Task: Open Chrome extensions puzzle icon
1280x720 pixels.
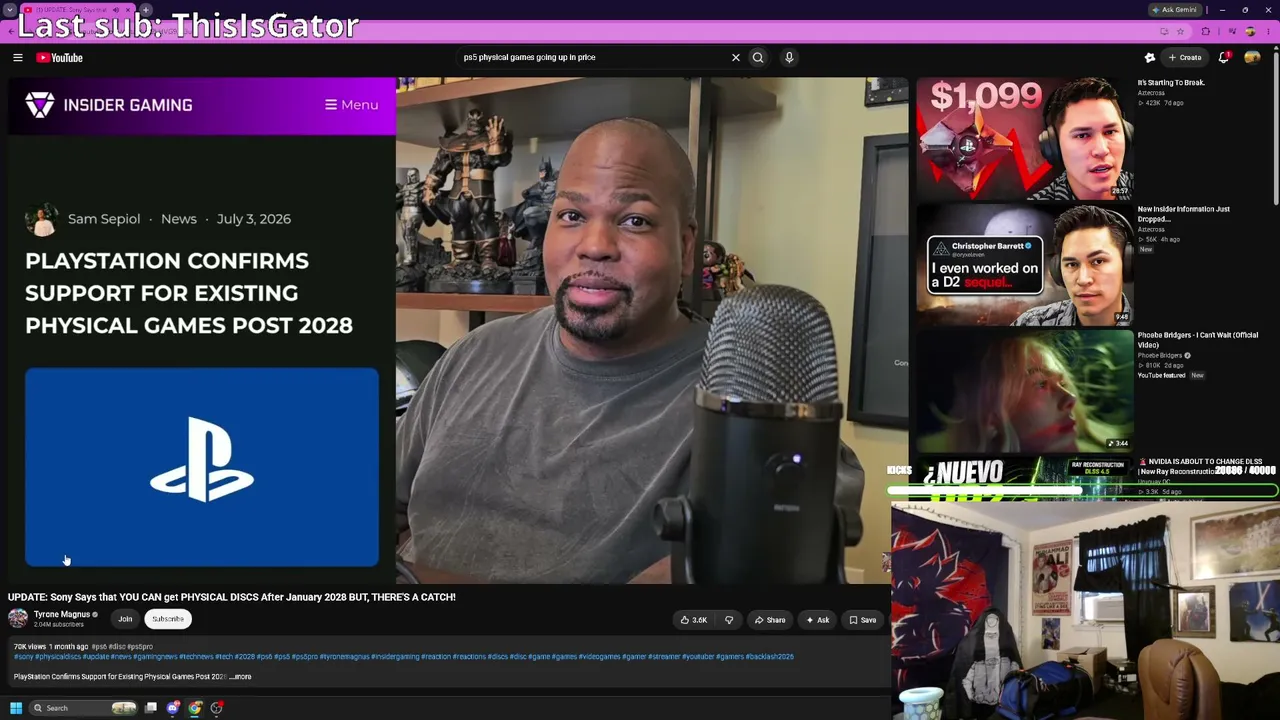Action: 1205,32
